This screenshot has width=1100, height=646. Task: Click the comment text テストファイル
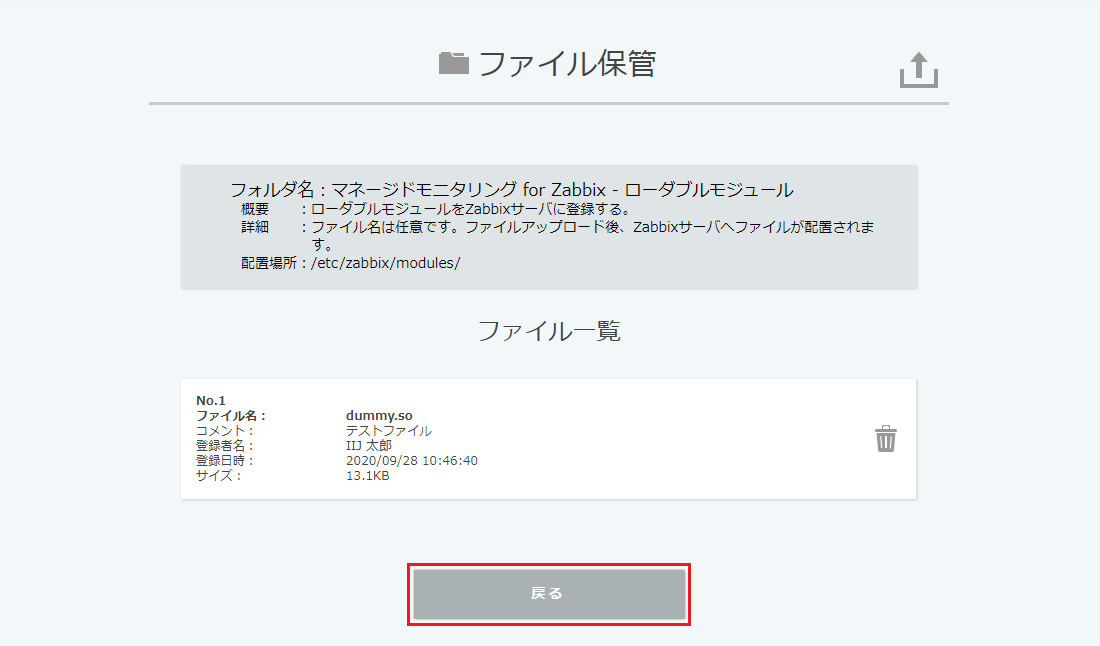click(x=389, y=431)
